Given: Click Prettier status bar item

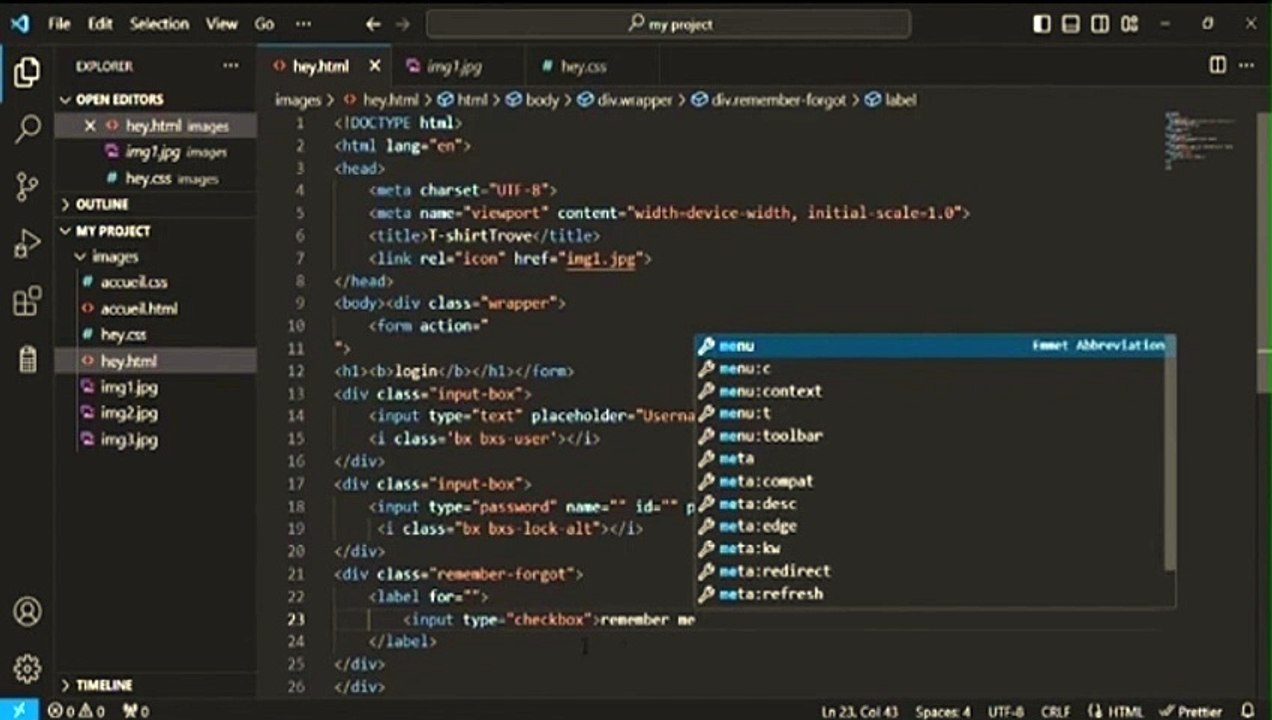Looking at the screenshot, I should click(x=1192, y=711).
